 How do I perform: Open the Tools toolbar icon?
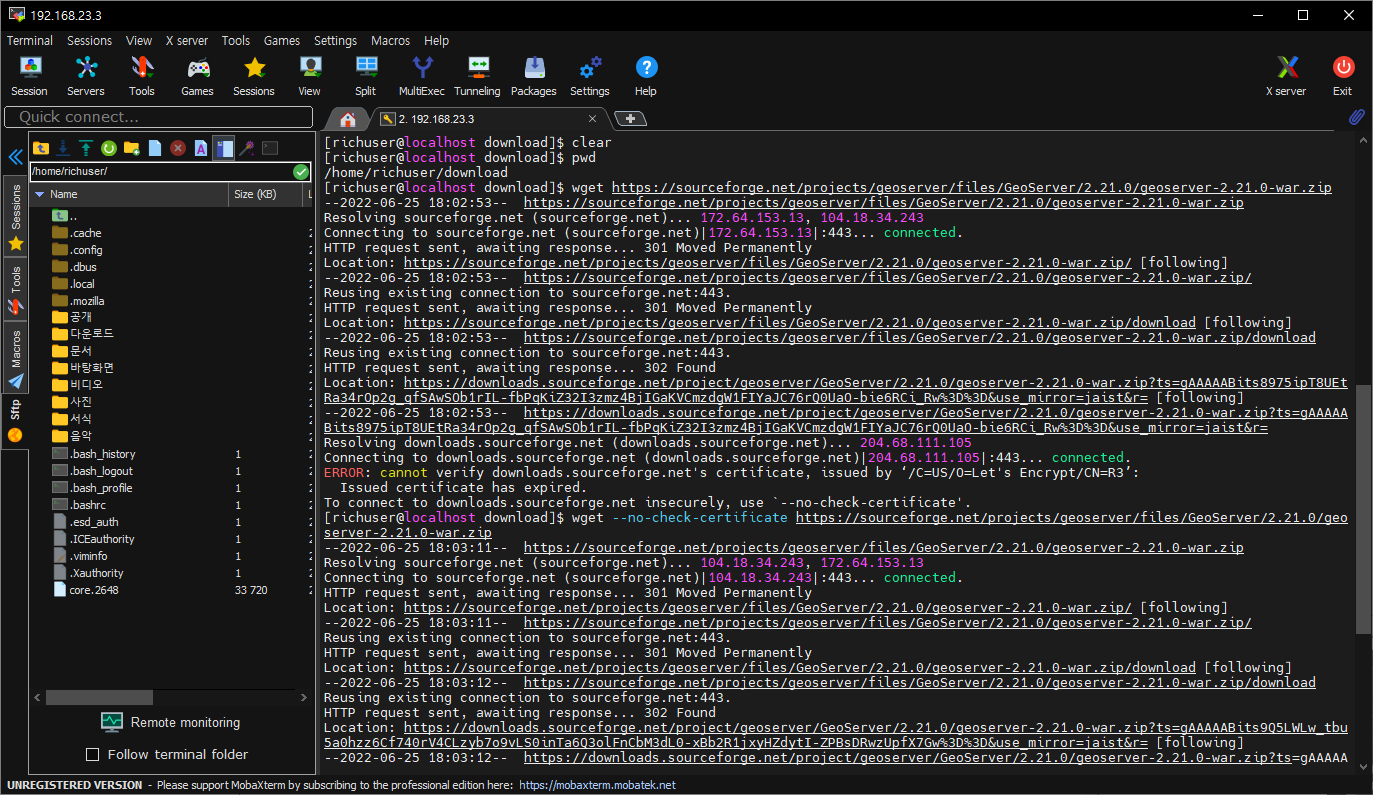pos(142,76)
